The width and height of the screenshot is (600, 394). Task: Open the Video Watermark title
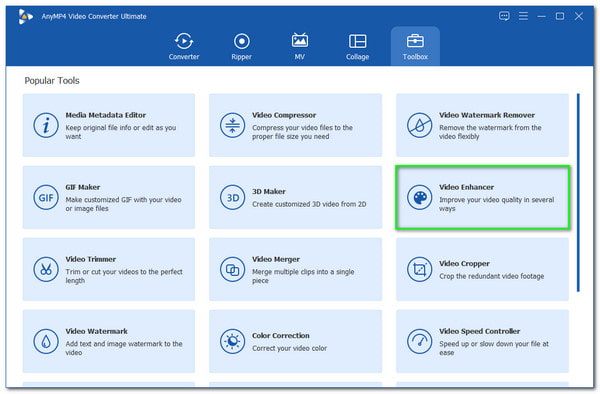click(96, 331)
